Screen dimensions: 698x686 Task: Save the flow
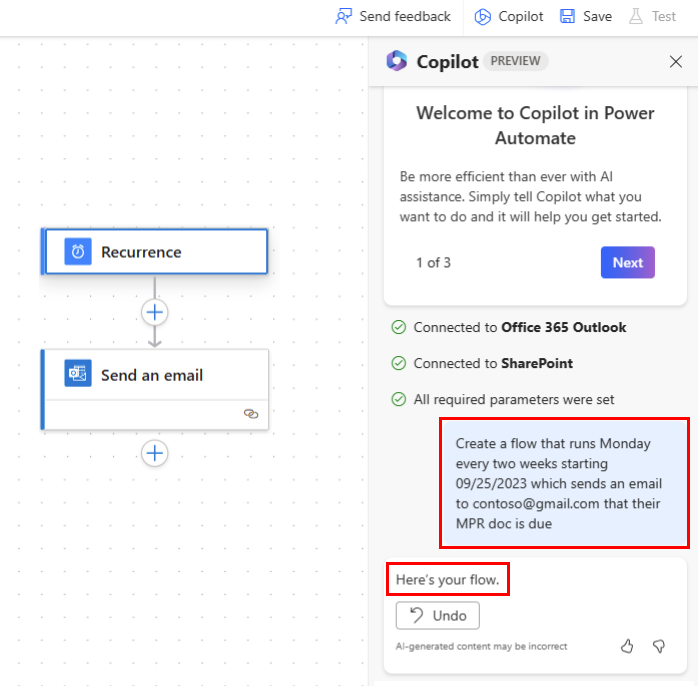(586, 16)
